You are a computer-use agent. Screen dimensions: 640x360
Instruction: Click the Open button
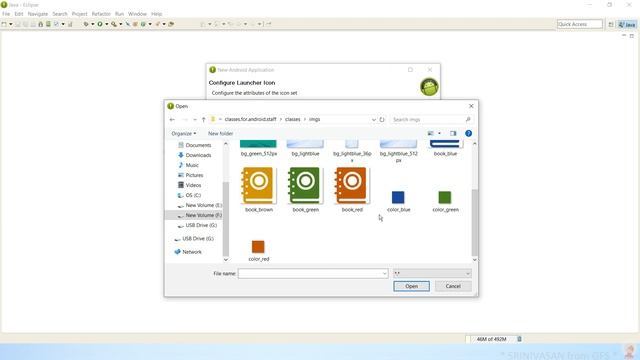(x=411, y=286)
